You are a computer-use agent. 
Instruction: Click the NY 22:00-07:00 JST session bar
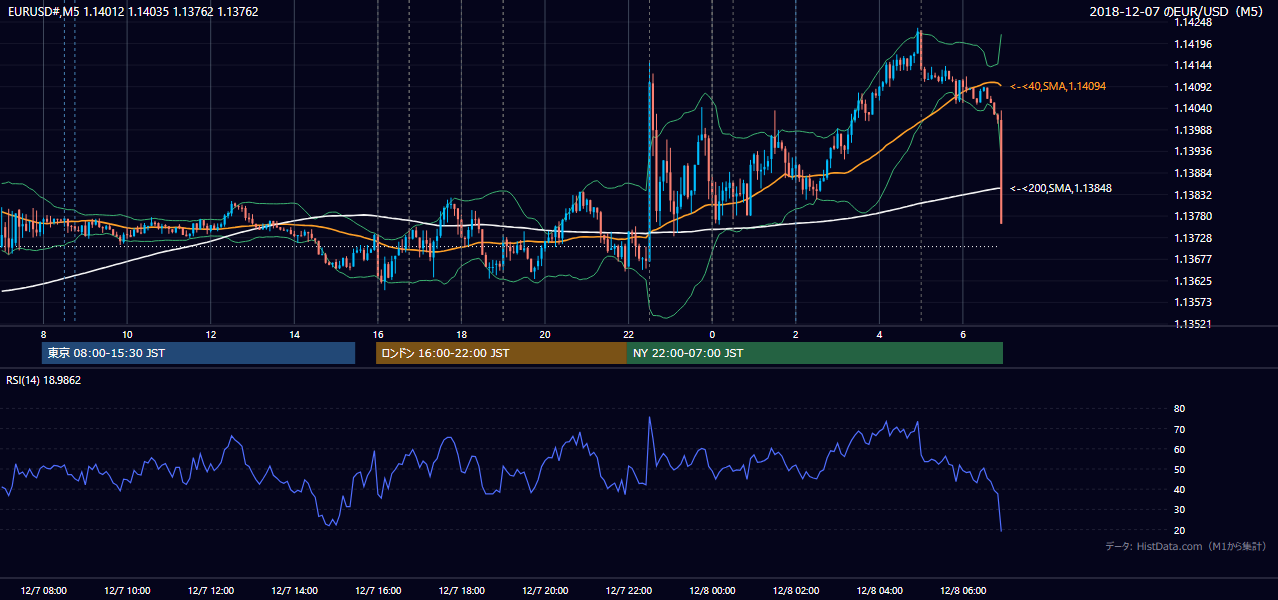point(815,353)
